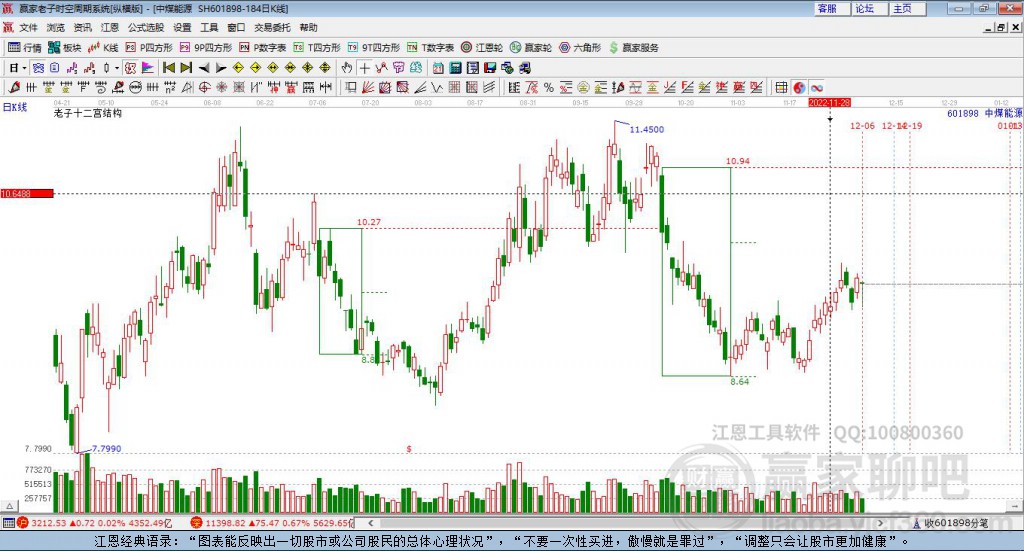
Task: Click the 老子十二宫结构 indicator label
Action: tap(88, 113)
